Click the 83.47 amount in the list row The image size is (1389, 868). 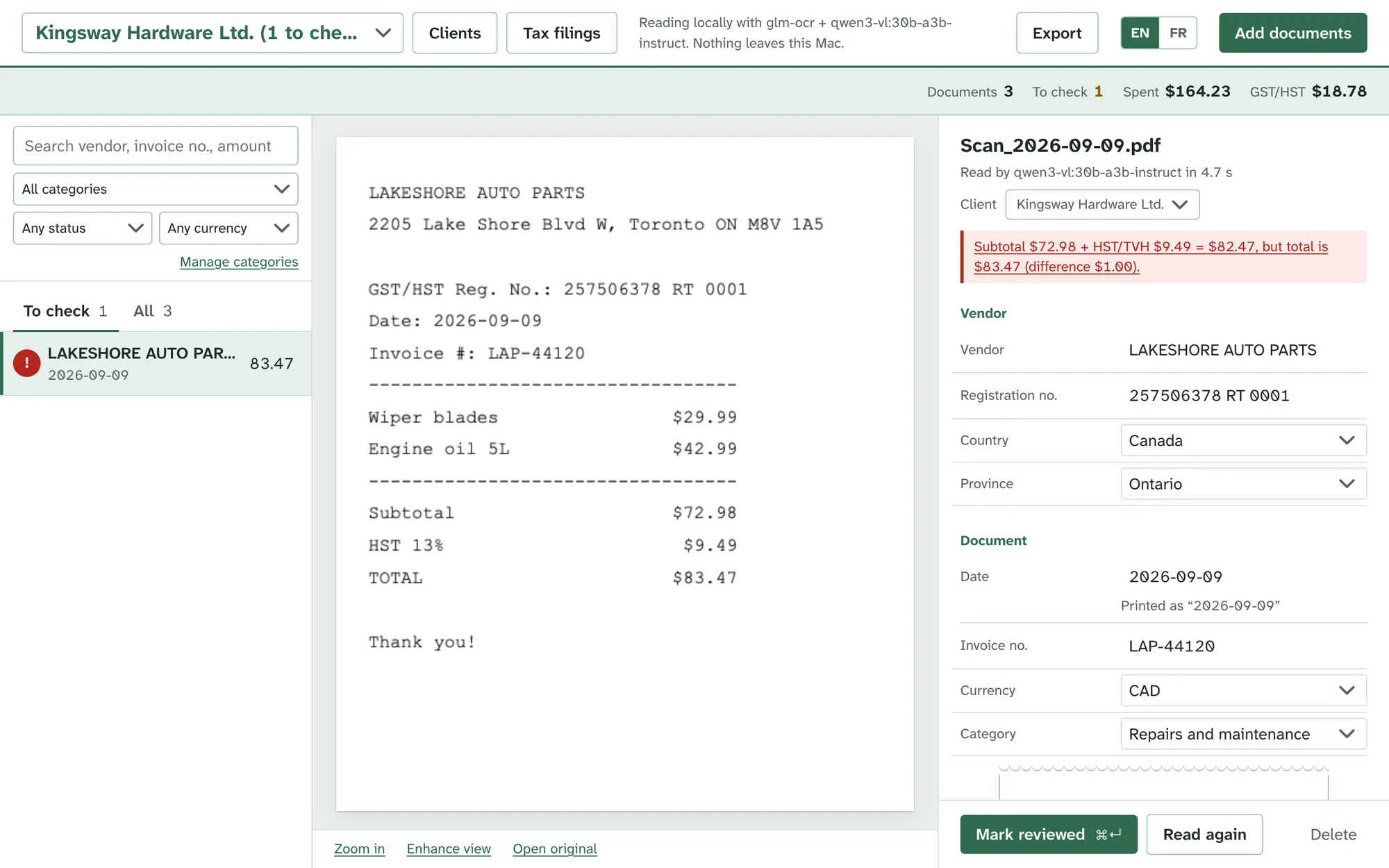pyautogui.click(x=272, y=363)
